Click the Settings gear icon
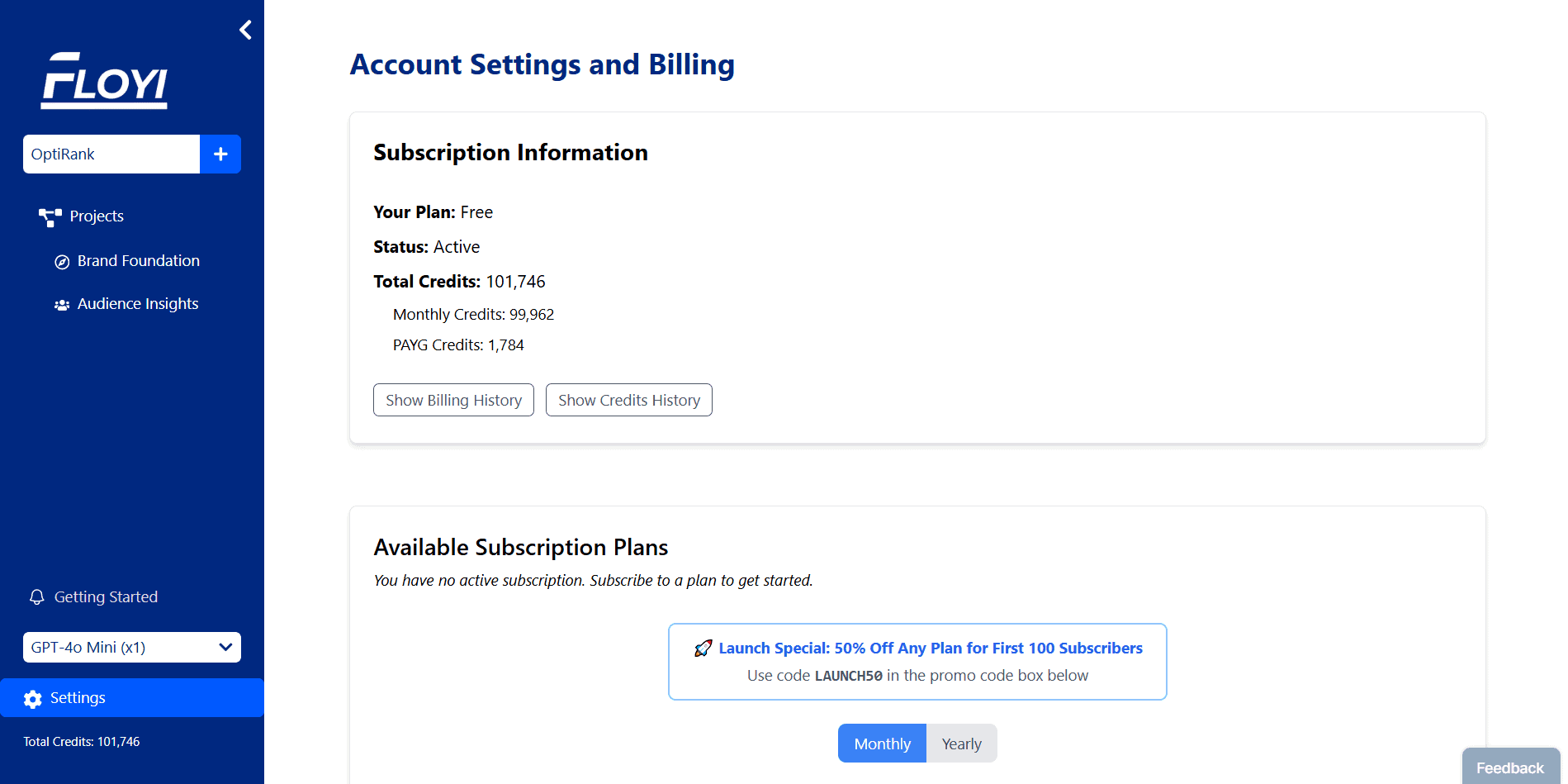The image size is (1568, 784). click(x=33, y=699)
